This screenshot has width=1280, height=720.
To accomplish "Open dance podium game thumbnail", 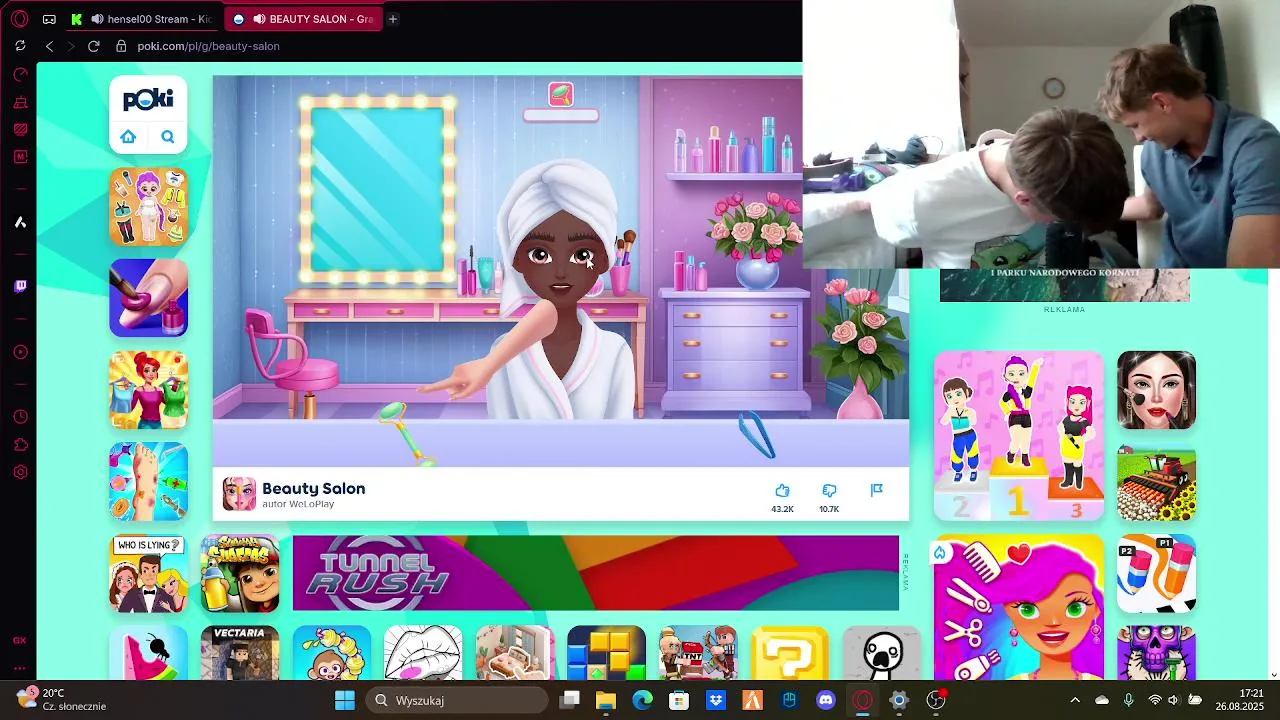I will 1019,436.
